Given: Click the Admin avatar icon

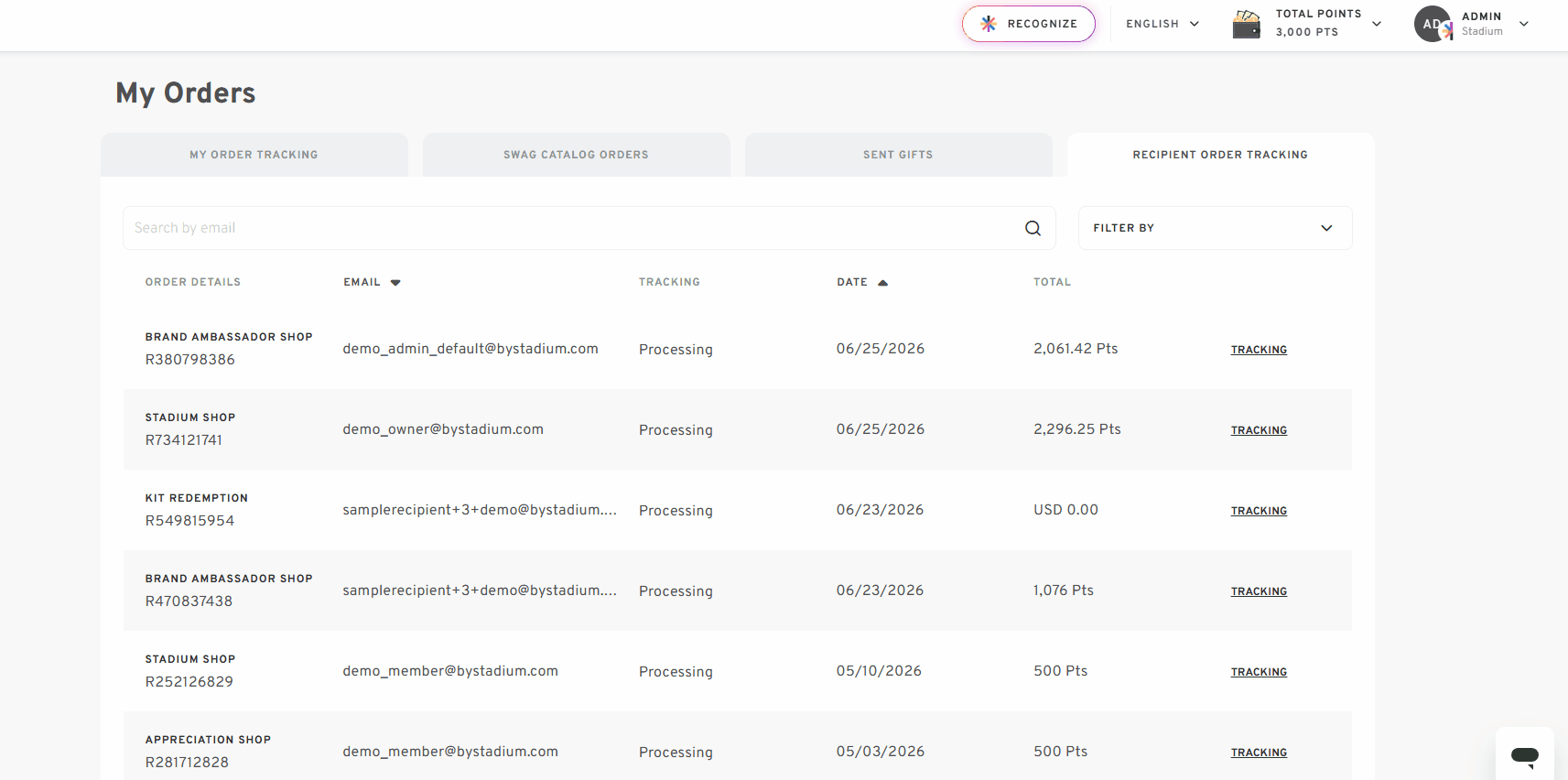Looking at the screenshot, I should click(x=1433, y=24).
